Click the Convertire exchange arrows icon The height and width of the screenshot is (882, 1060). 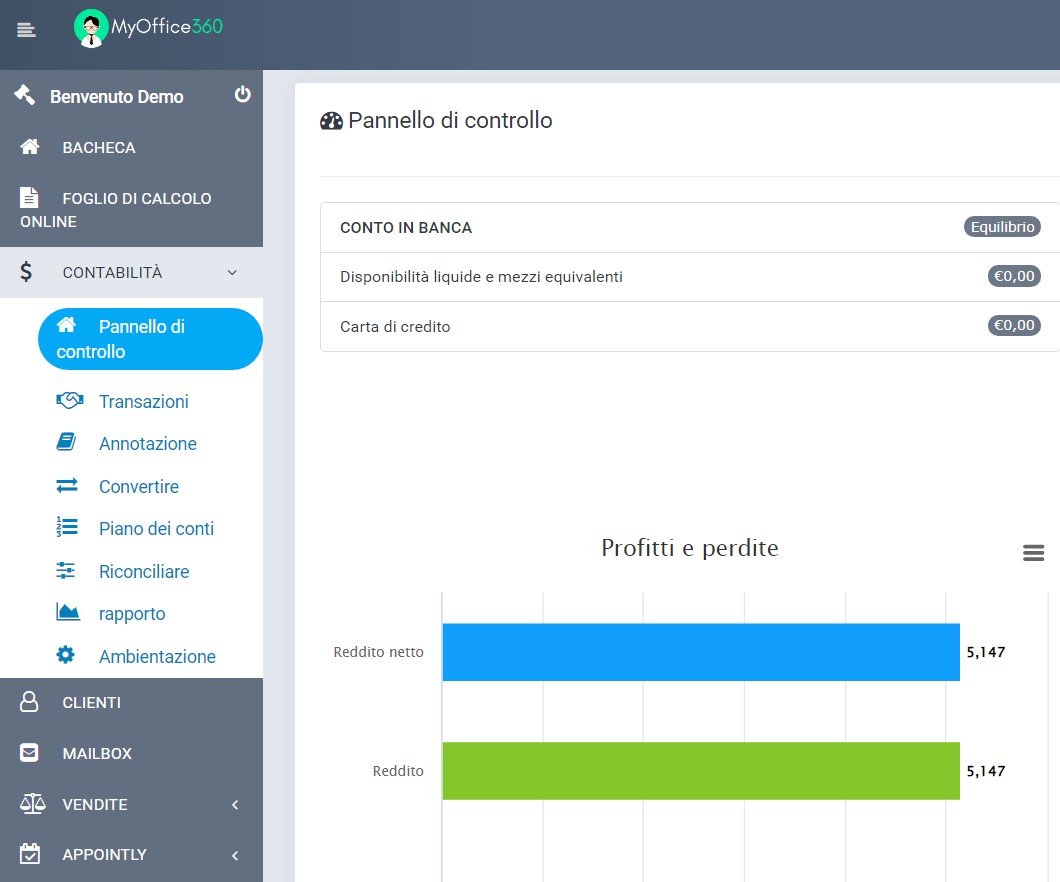[x=67, y=485]
